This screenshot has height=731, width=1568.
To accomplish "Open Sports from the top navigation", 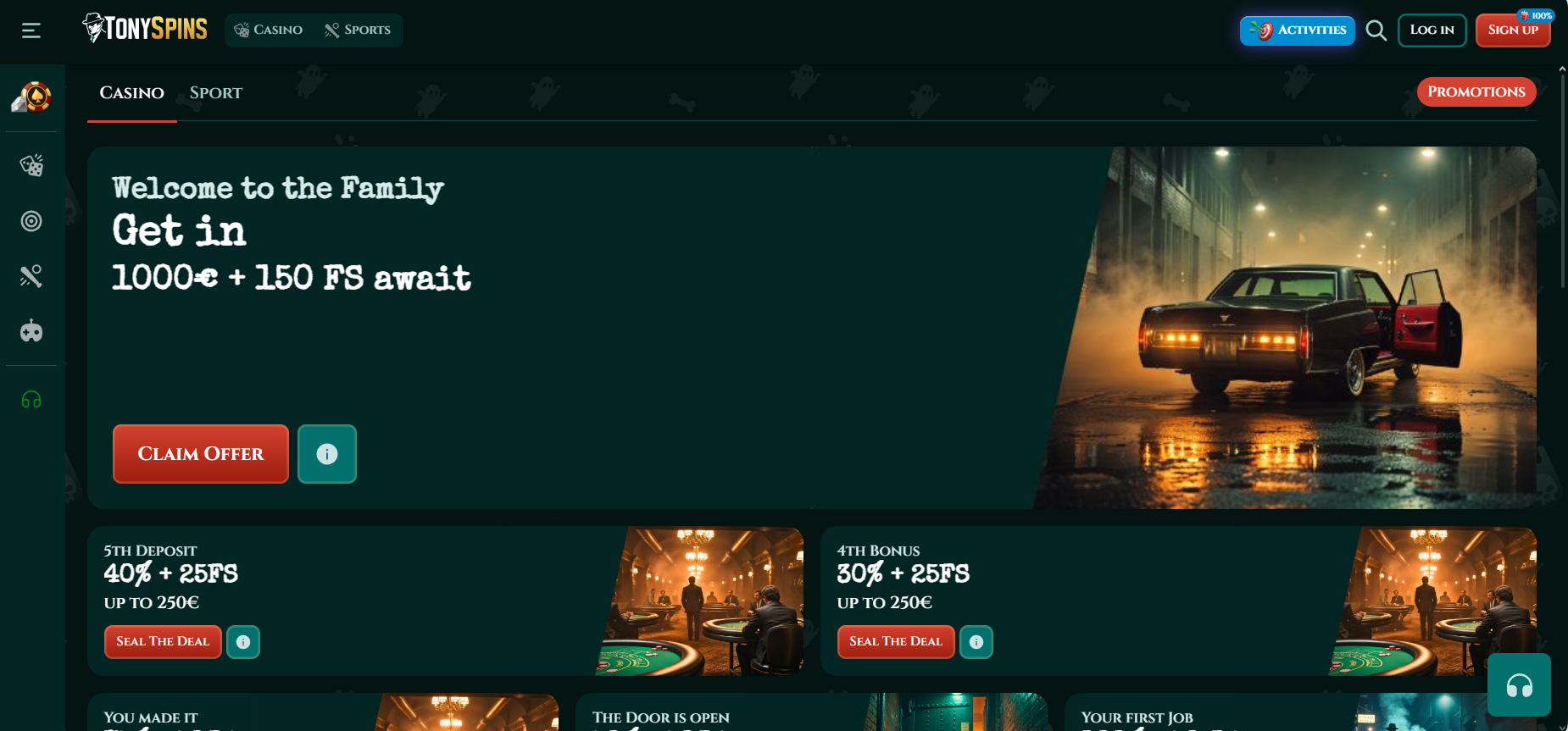I will (x=358, y=30).
